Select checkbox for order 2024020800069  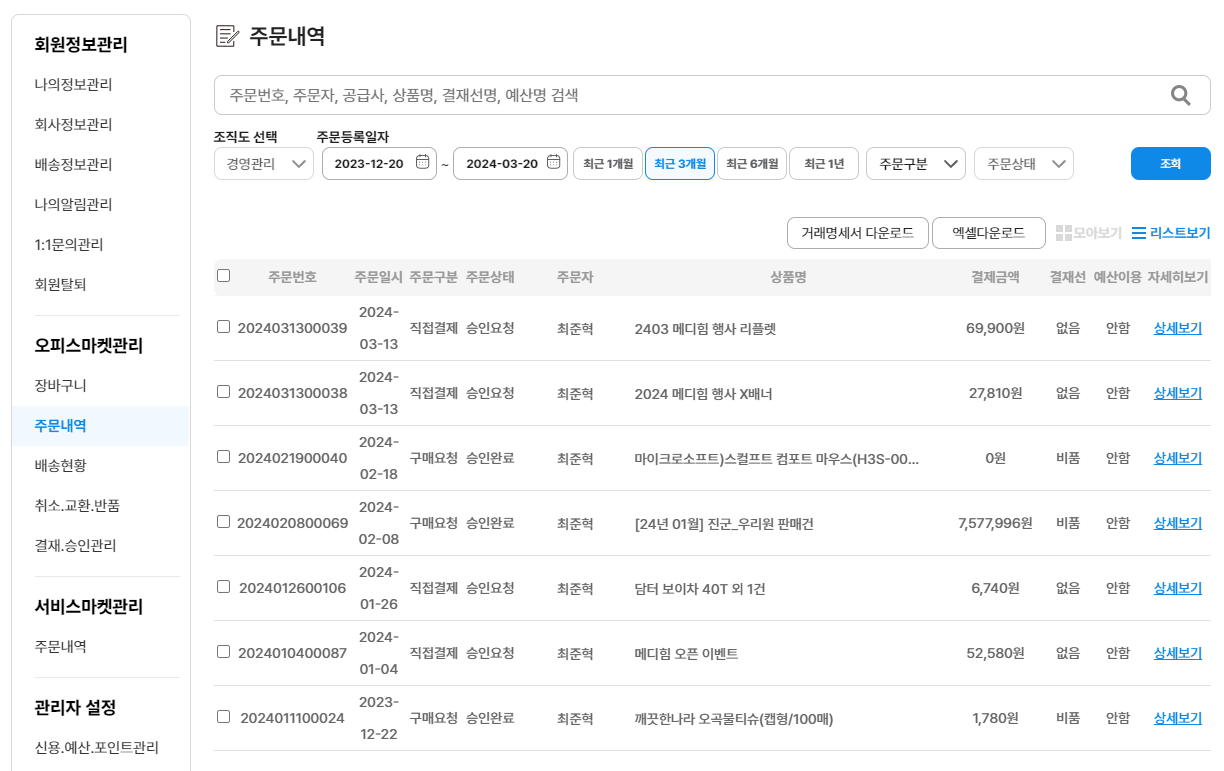tap(224, 522)
